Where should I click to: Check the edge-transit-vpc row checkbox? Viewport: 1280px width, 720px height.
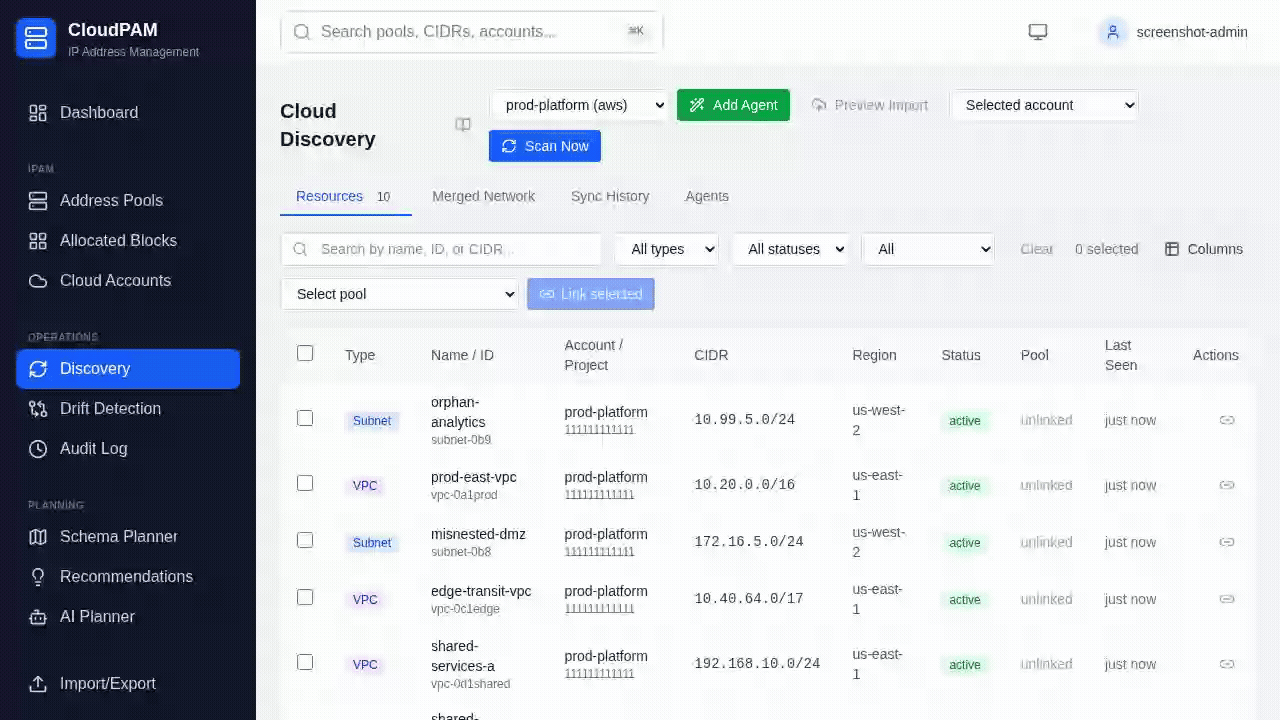(x=305, y=597)
